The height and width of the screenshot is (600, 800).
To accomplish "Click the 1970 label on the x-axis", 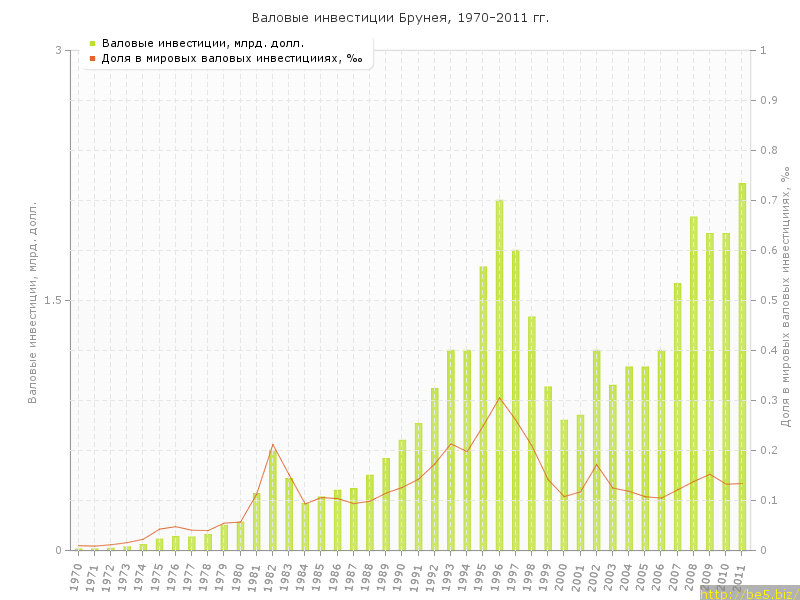I will [x=76, y=576].
